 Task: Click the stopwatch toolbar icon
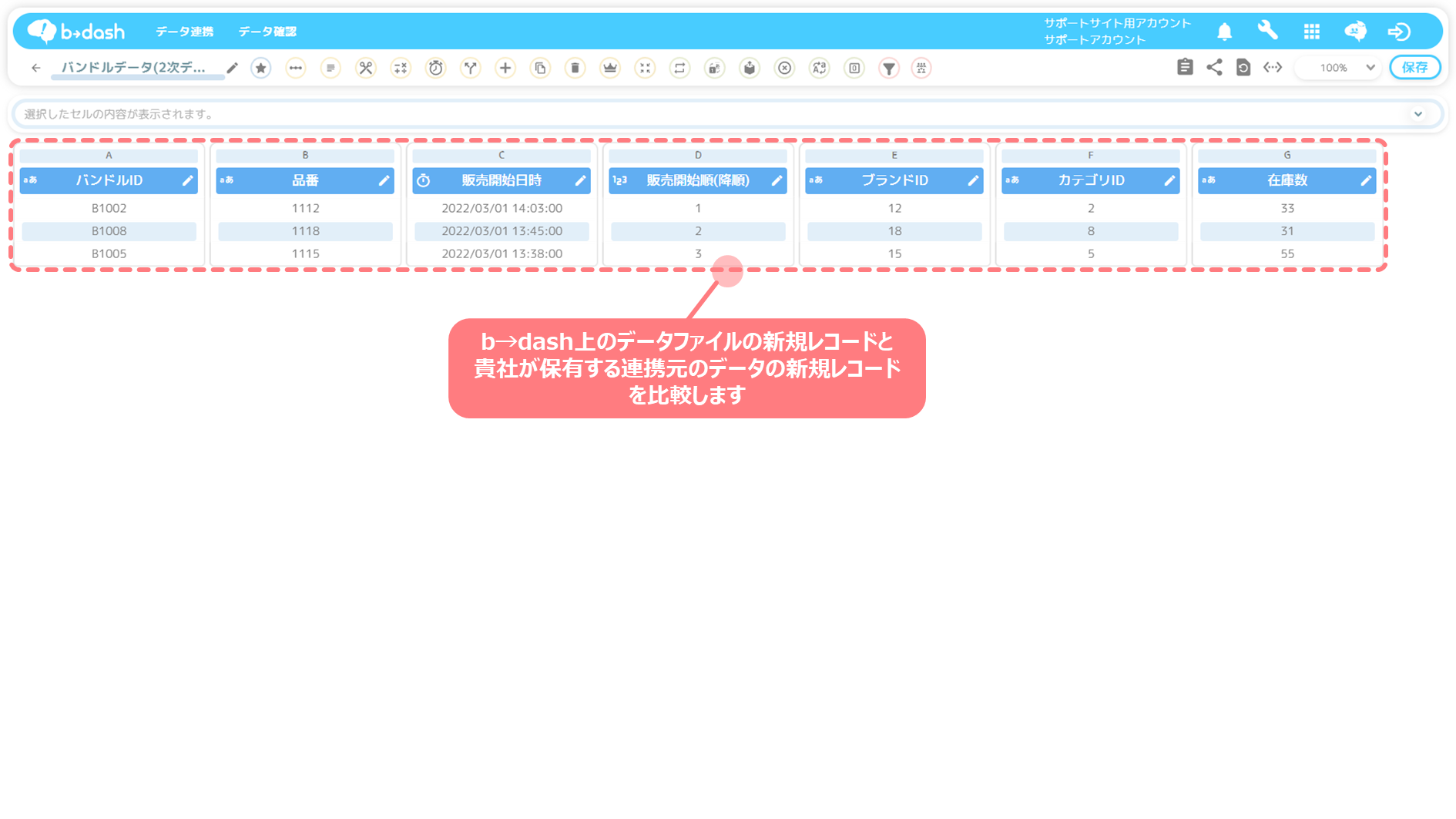point(436,68)
